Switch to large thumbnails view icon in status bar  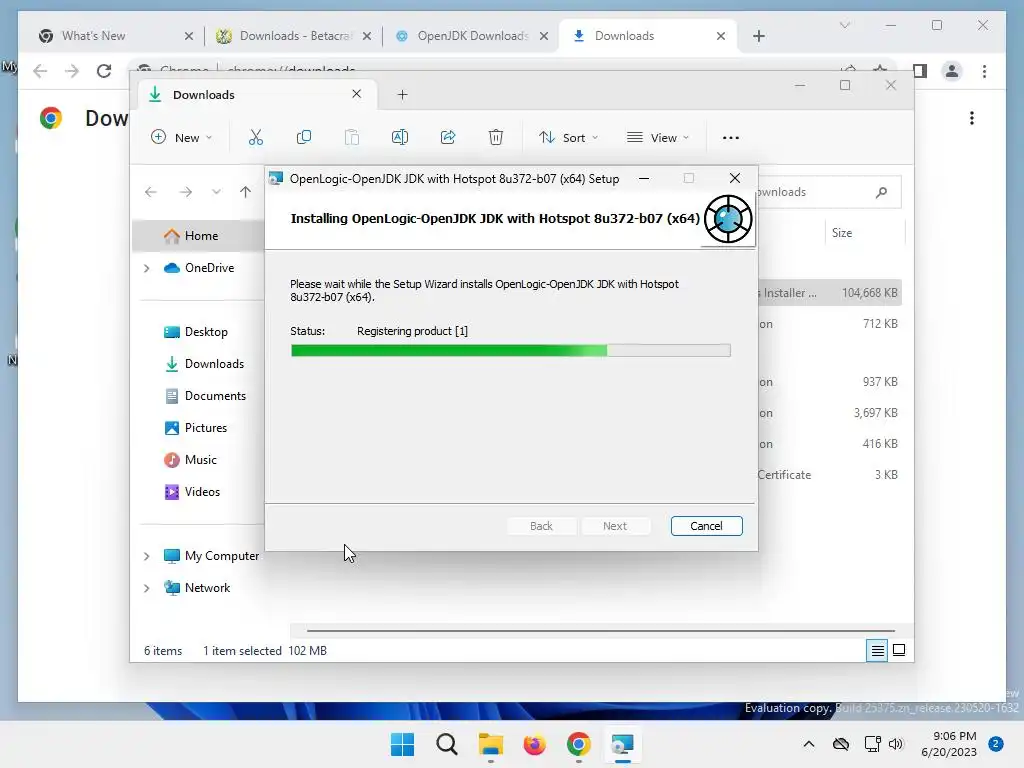tap(899, 650)
